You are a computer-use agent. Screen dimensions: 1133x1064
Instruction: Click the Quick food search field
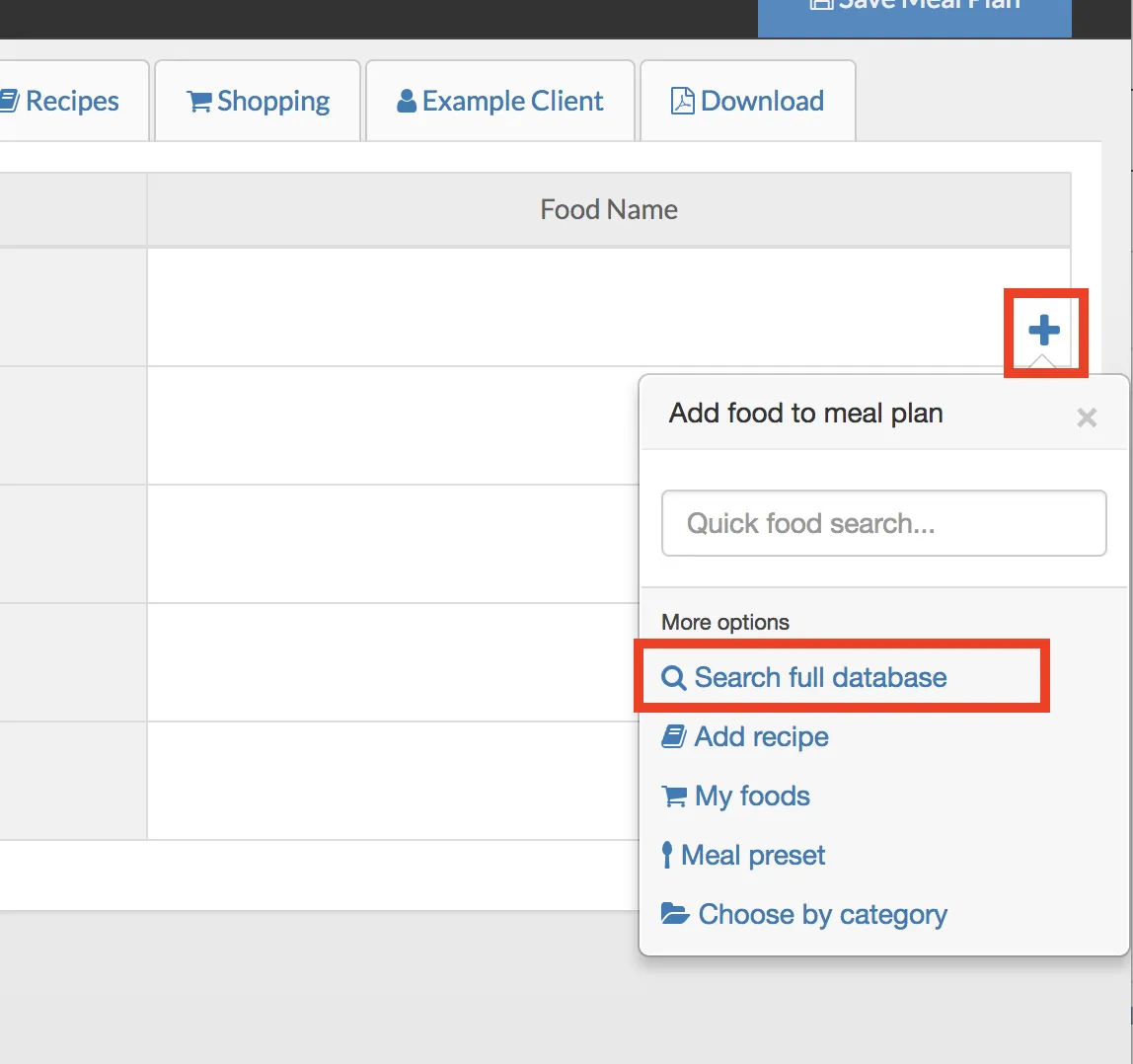pos(883,523)
